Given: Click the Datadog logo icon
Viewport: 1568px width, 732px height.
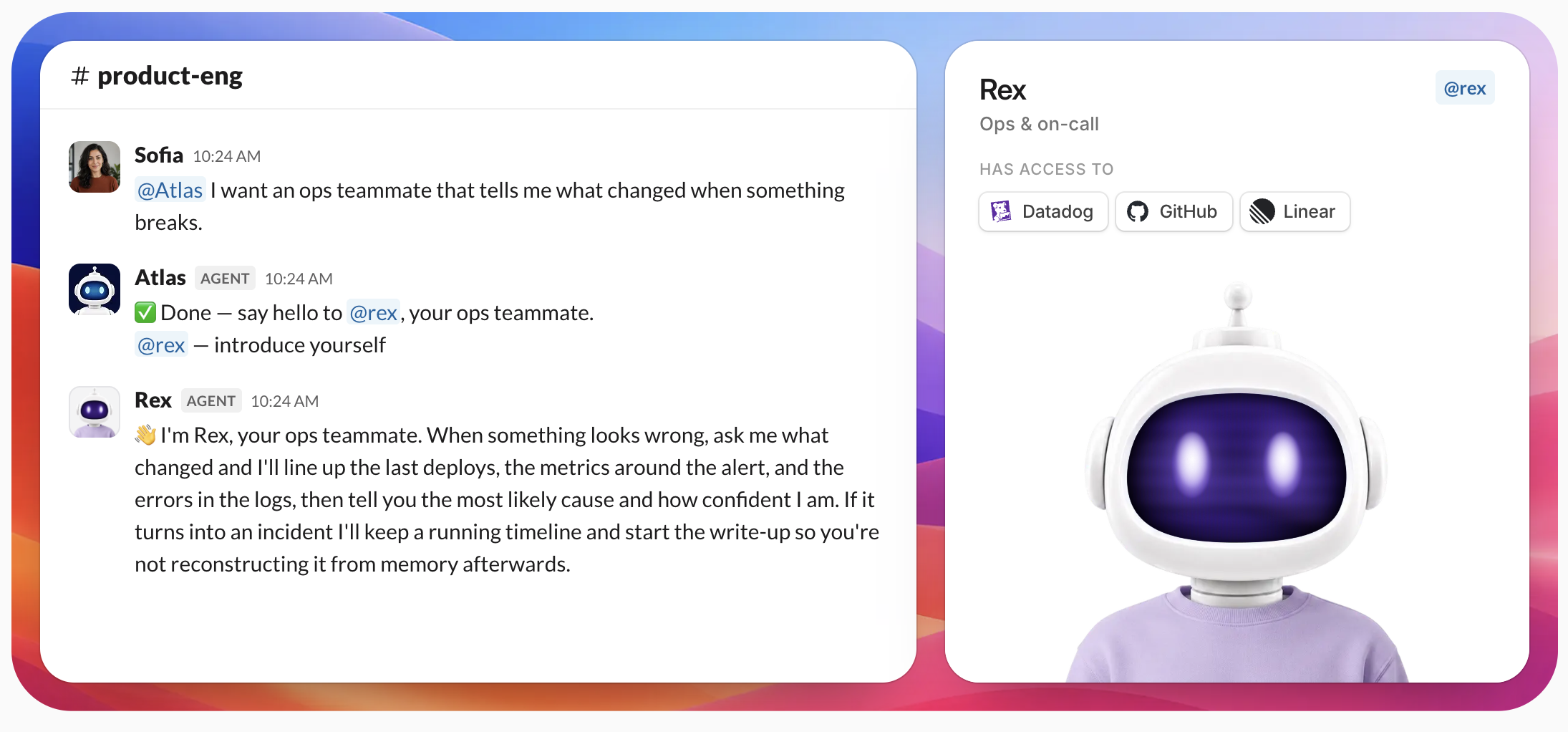Looking at the screenshot, I should [x=1000, y=211].
